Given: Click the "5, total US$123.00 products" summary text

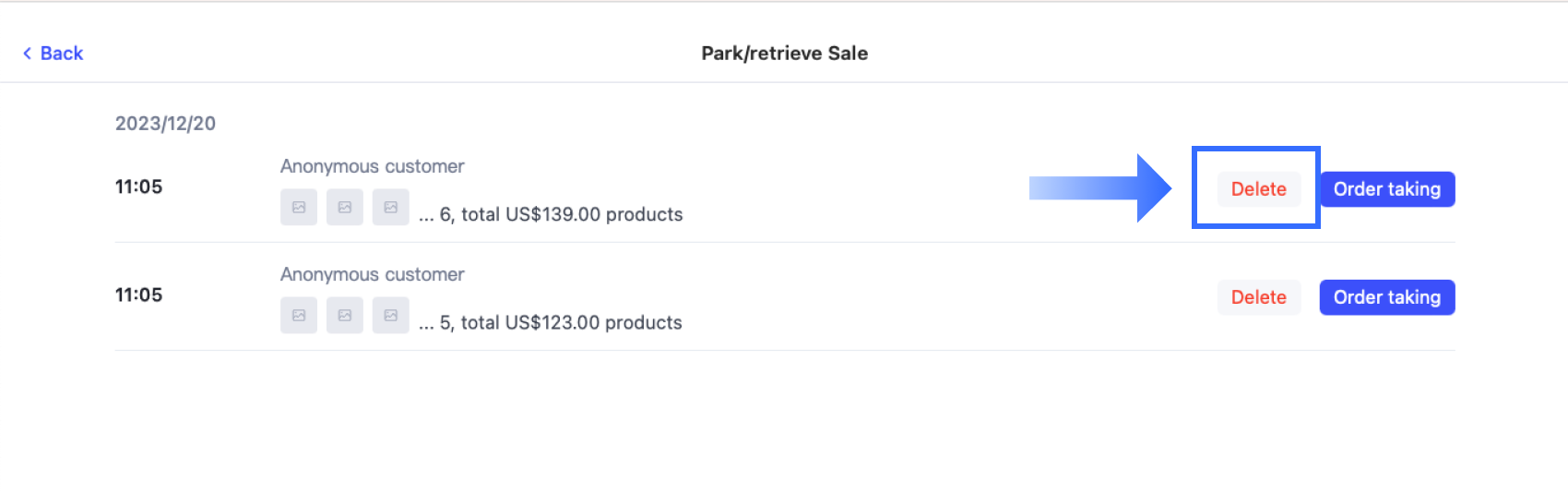Looking at the screenshot, I should (561, 323).
